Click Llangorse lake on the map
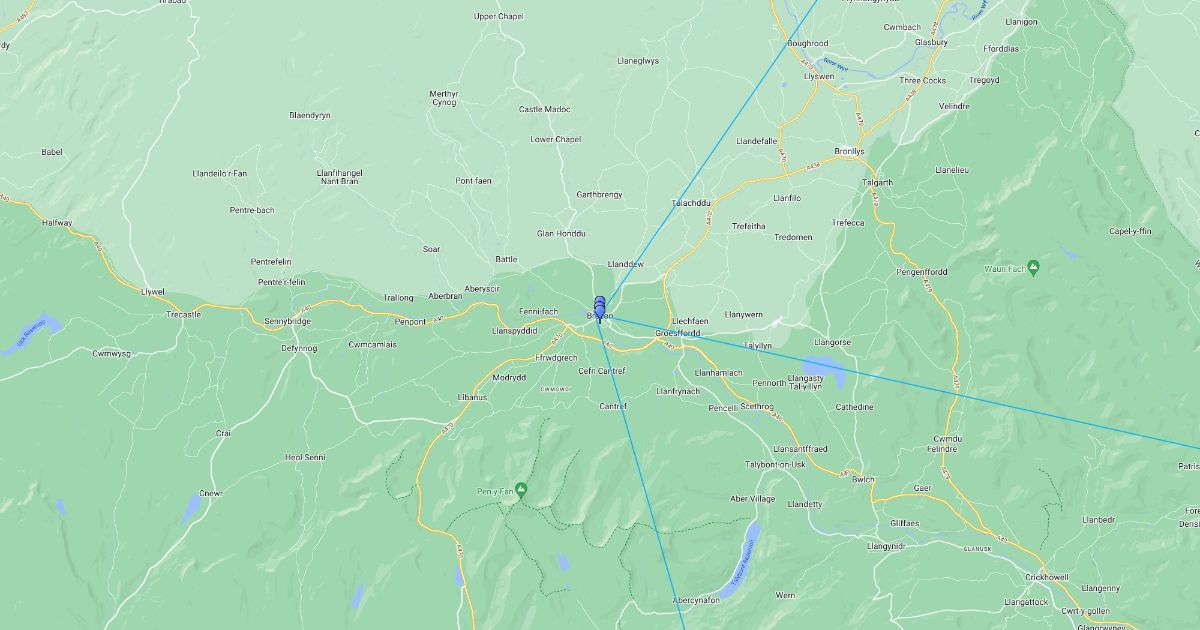This screenshot has width=1200, height=630. tap(829, 373)
